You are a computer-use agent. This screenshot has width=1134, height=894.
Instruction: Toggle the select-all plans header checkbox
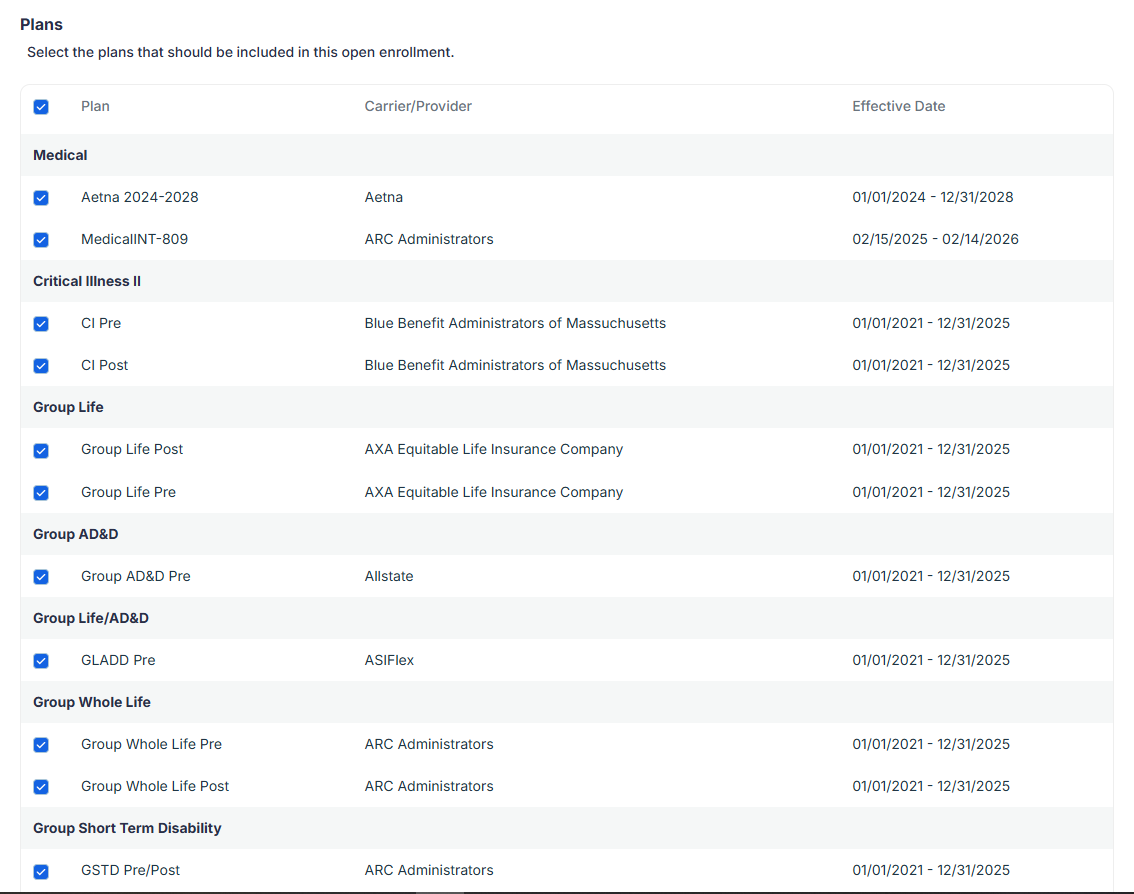41,107
